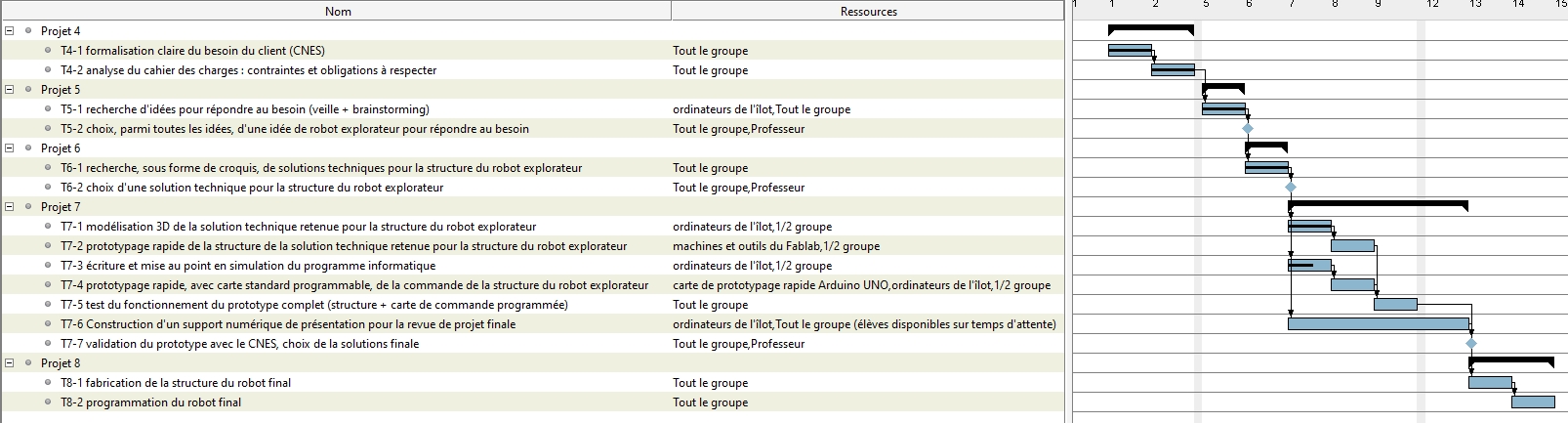Click the Projet 4 black summary bar
Screen dimensions: 1568x423
tap(1150, 28)
